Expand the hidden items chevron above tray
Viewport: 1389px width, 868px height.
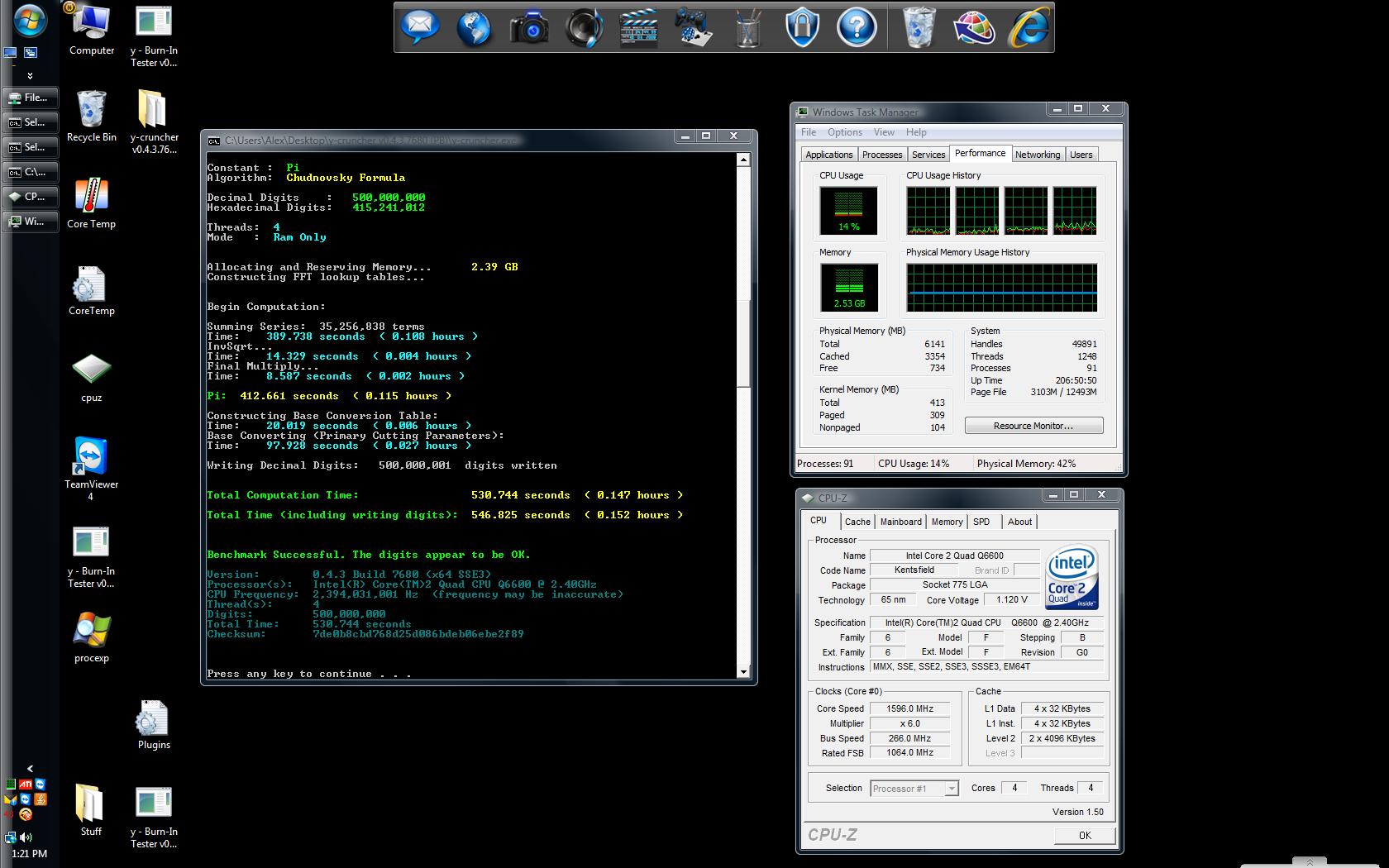[x=30, y=768]
